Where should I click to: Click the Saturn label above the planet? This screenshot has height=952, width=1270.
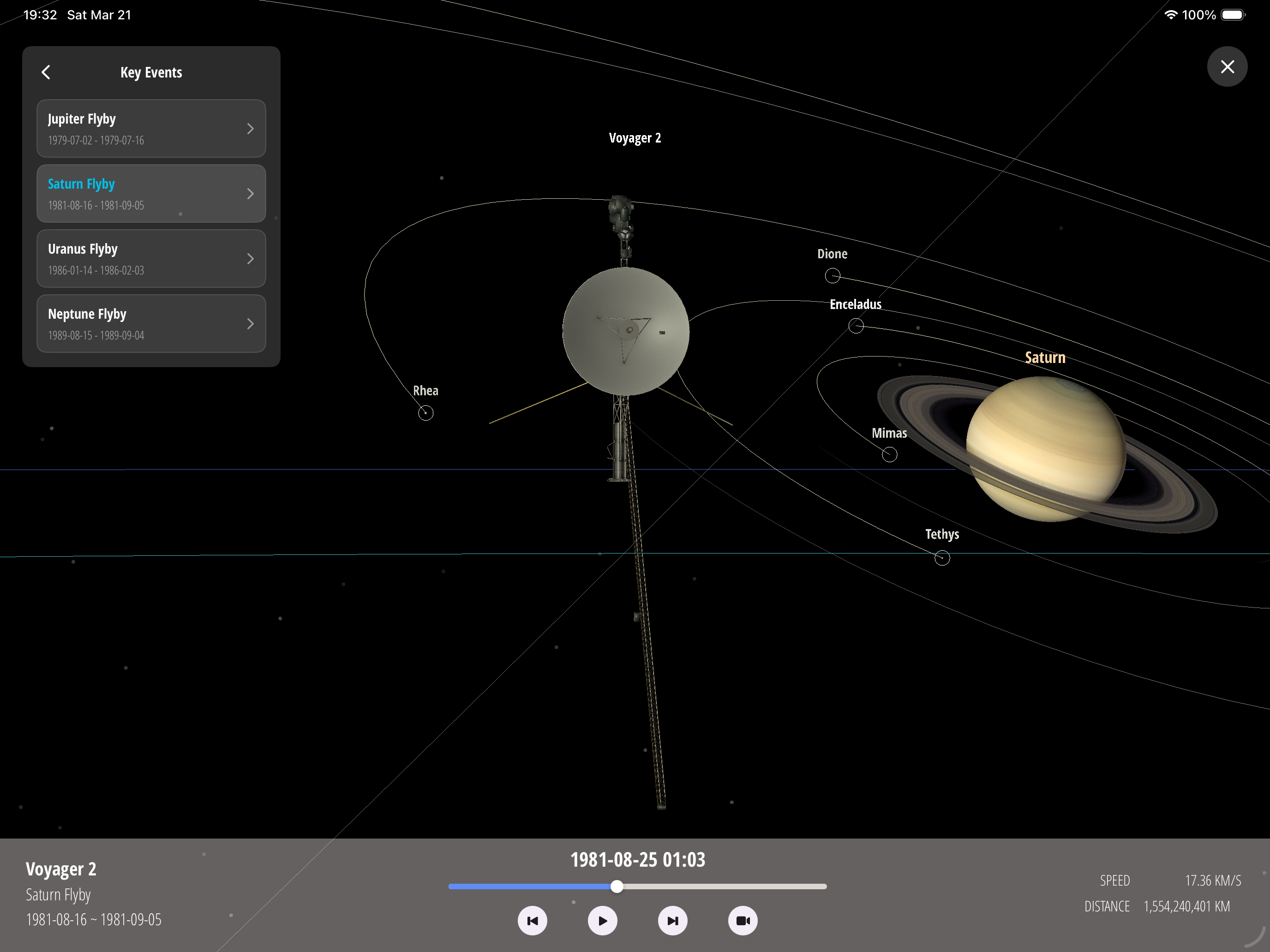click(x=1045, y=357)
